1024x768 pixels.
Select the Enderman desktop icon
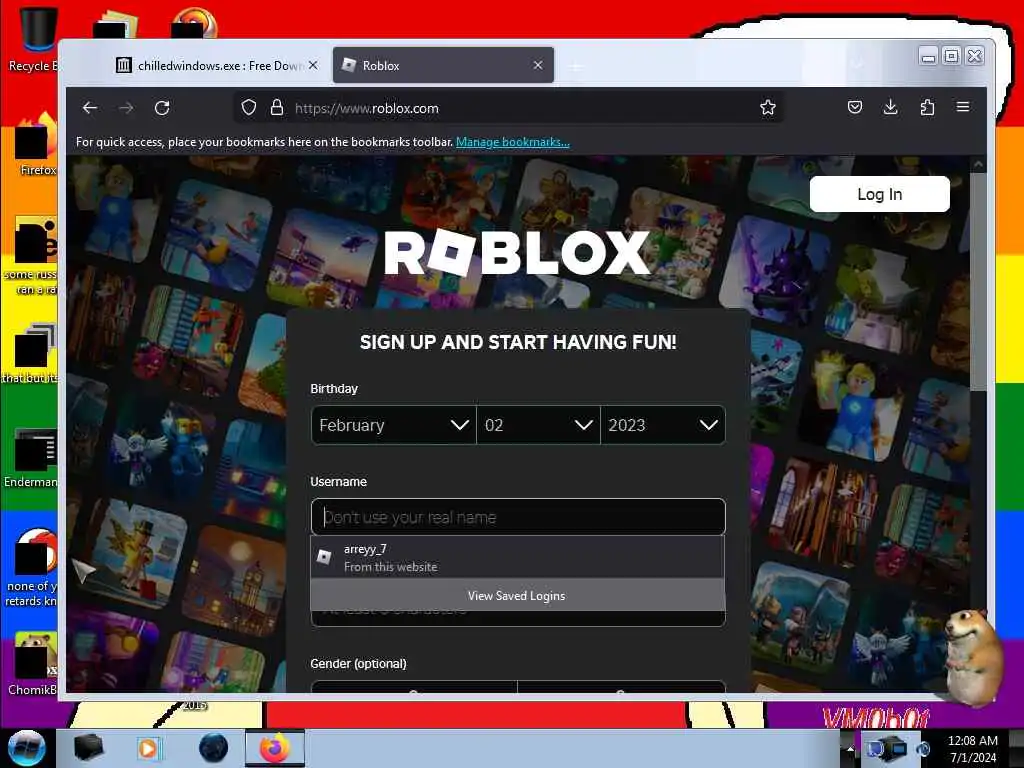pyautogui.click(x=31, y=458)
